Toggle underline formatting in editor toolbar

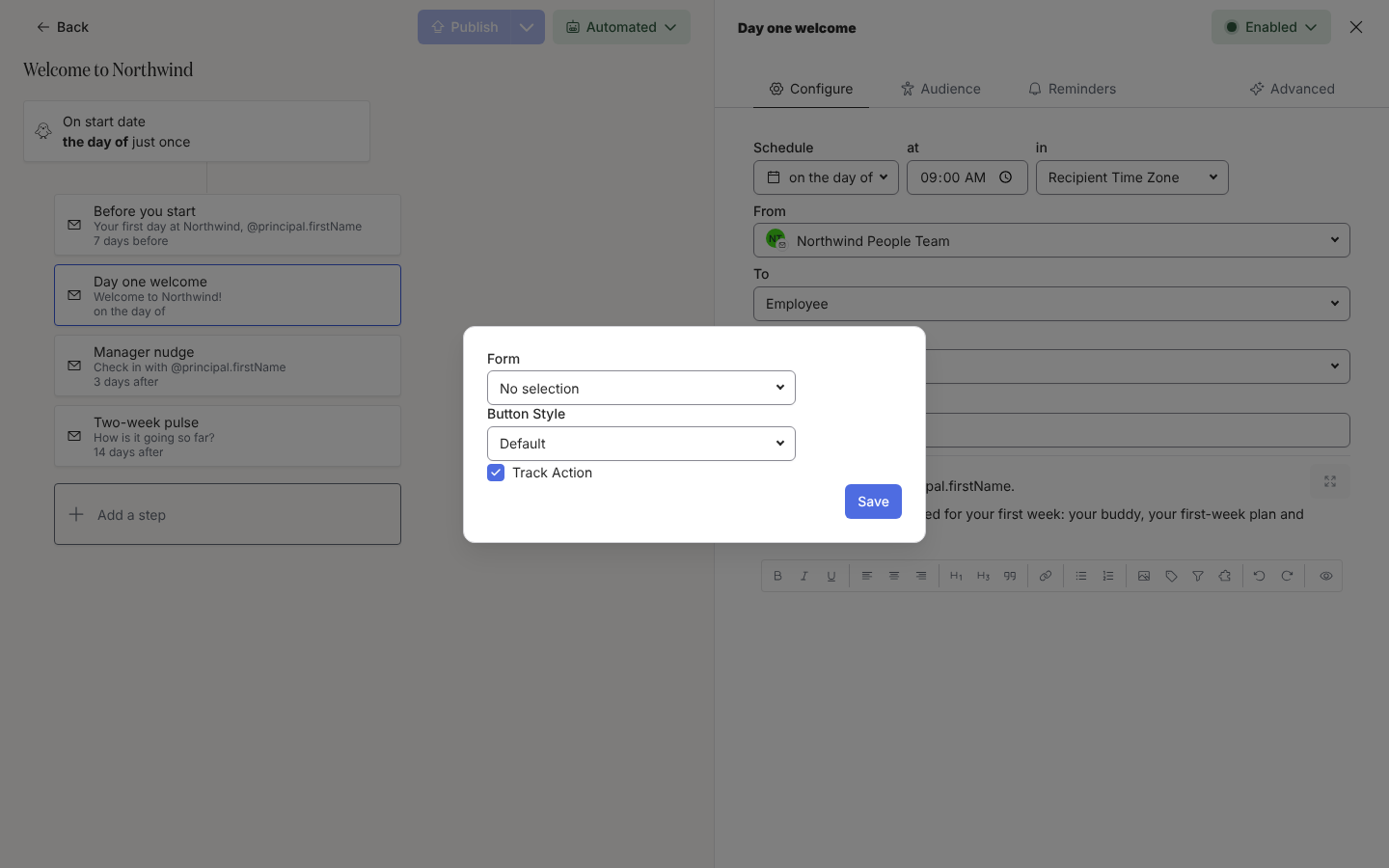click(831, 576)
